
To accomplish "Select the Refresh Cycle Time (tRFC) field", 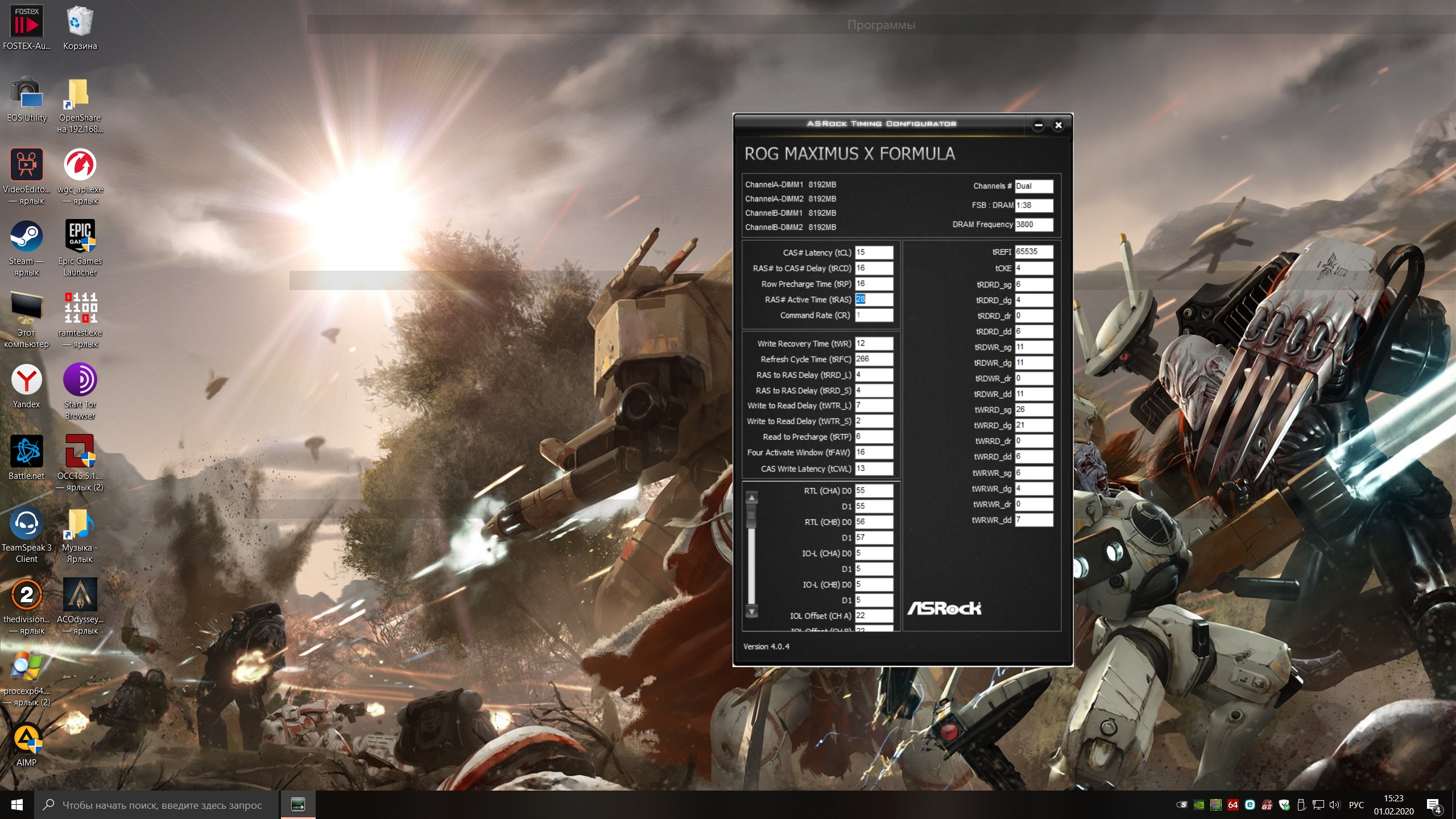I will [874, 359].
